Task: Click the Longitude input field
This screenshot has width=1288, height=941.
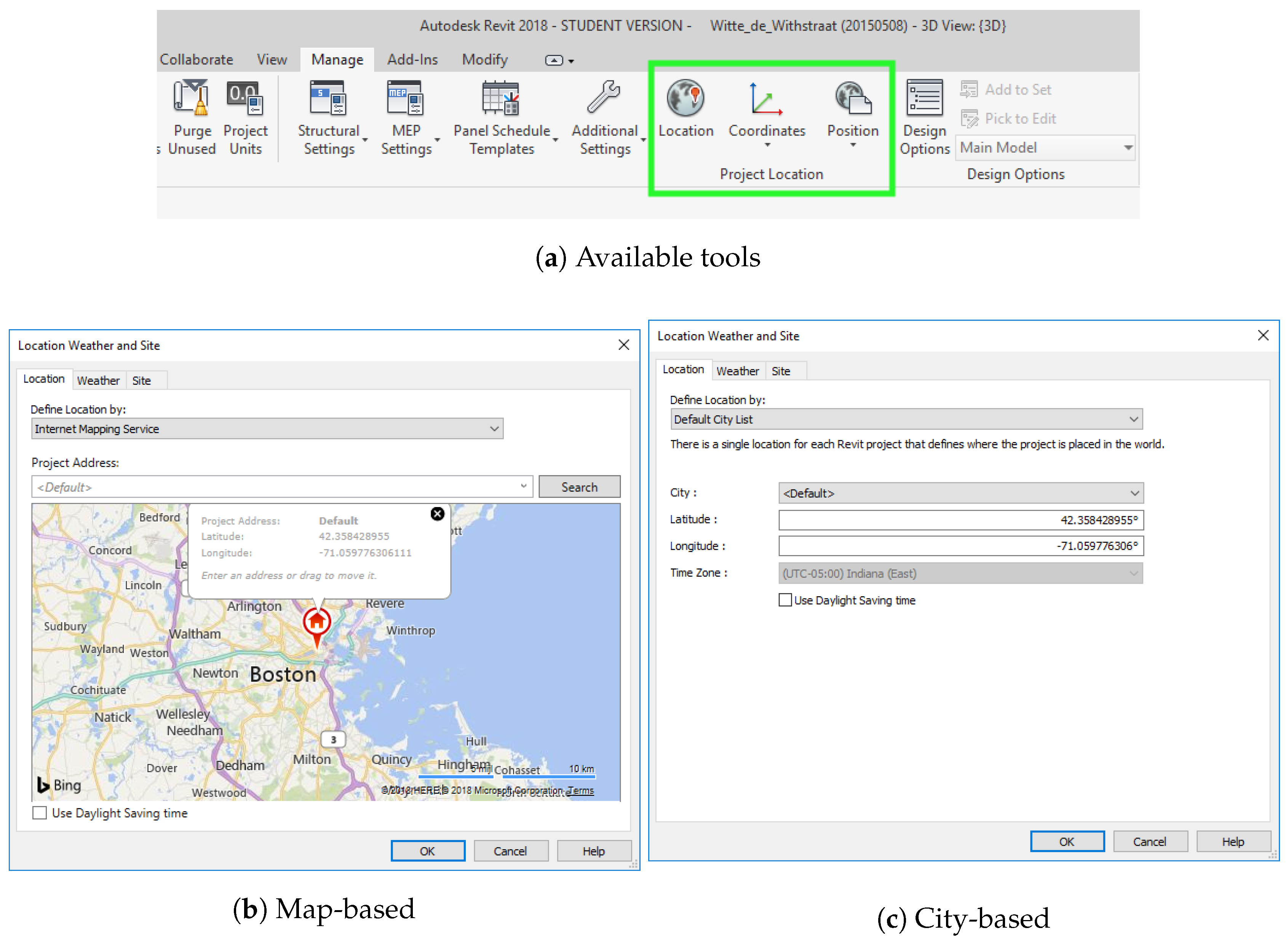Action: (x=960, y=546)
